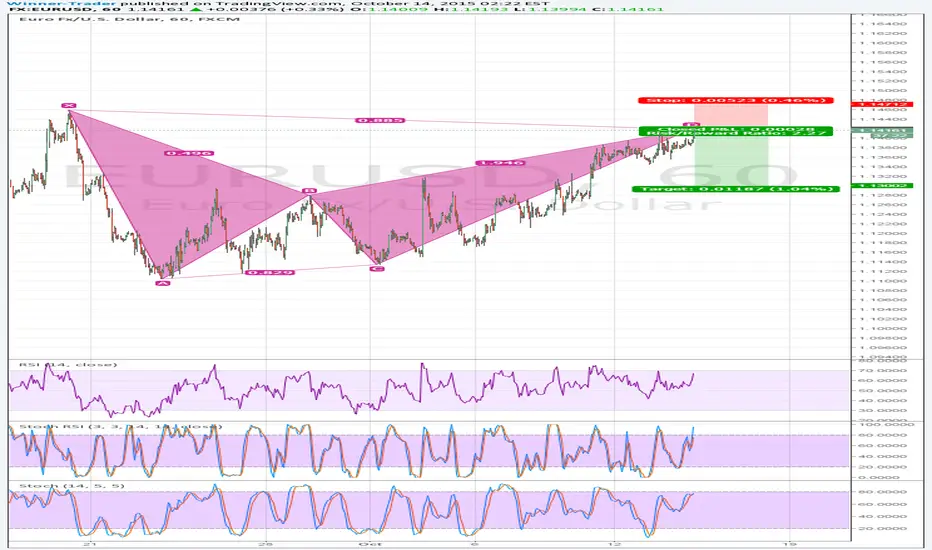
Task: Click the 1.16200 price scale value
Action: coord(883,33)
